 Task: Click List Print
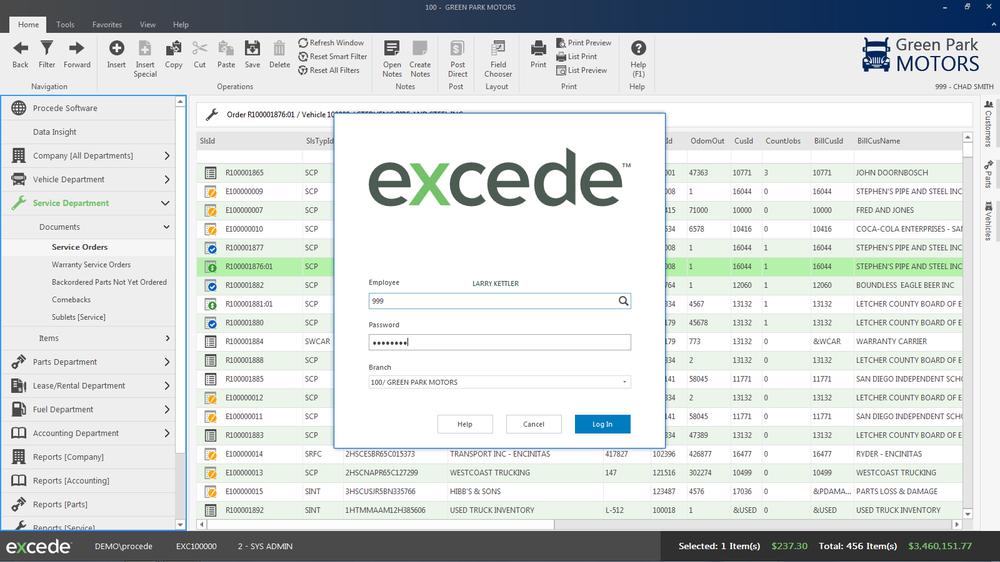point(577,57)
